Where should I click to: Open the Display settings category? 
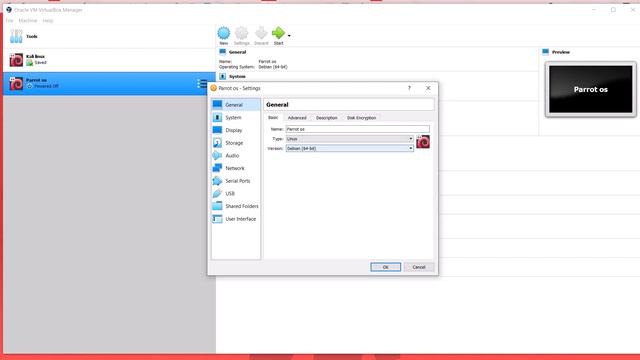[x=236, y=130]
